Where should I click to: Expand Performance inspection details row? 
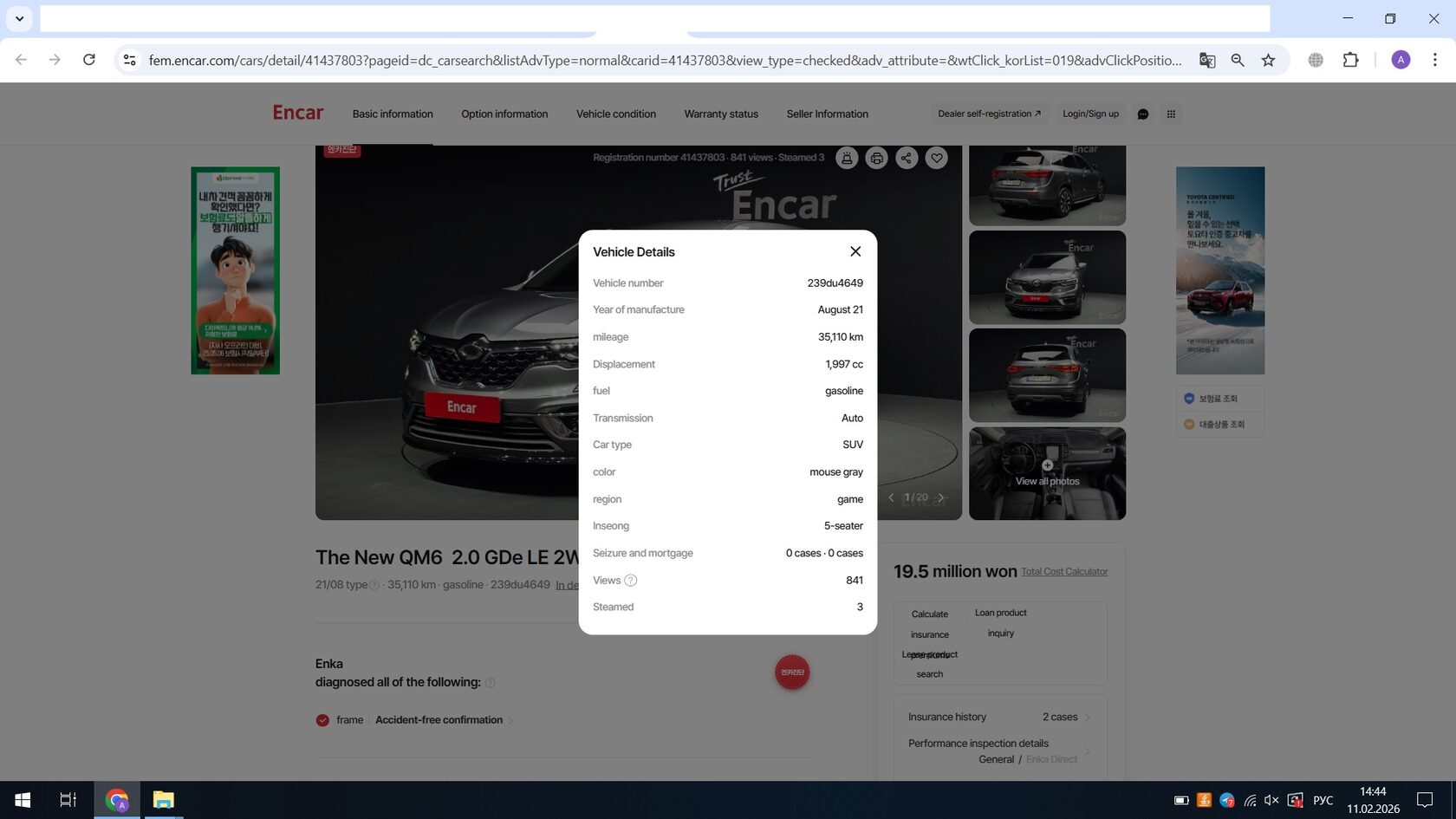[1000, 751]
